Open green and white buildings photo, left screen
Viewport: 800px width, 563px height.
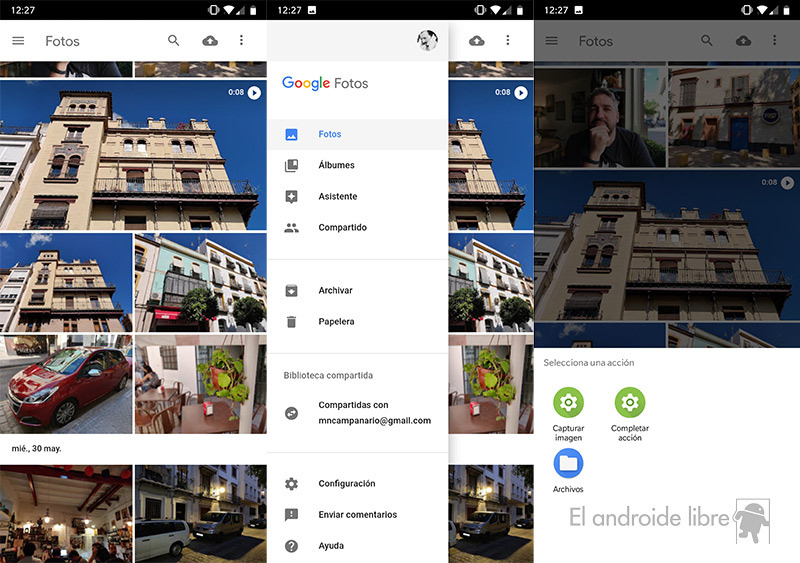point(201,282)
